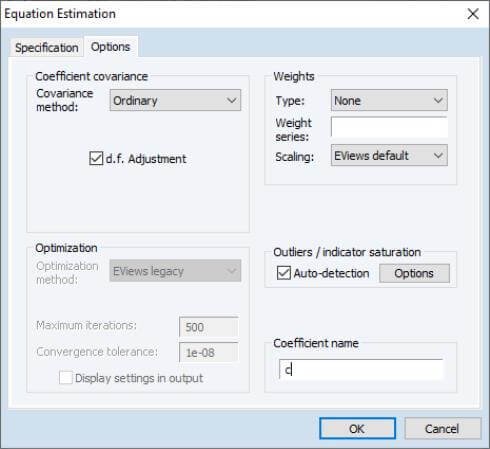Click the Coefficient name text field
Image resolution: width=490 pixels, height=449 pixels.
361,369
